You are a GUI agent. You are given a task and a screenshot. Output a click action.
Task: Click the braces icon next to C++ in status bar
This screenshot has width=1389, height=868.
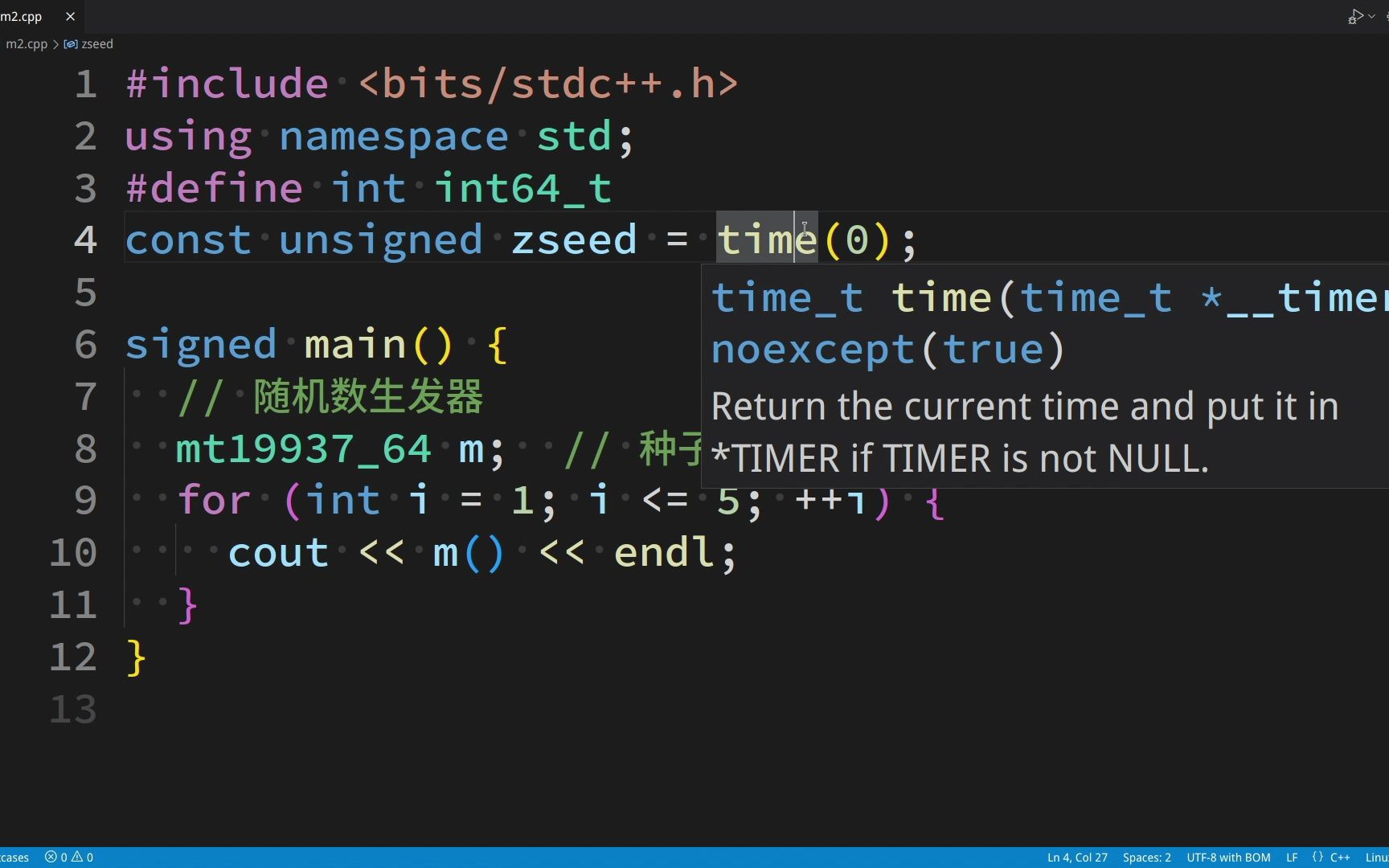(1317, 857)
